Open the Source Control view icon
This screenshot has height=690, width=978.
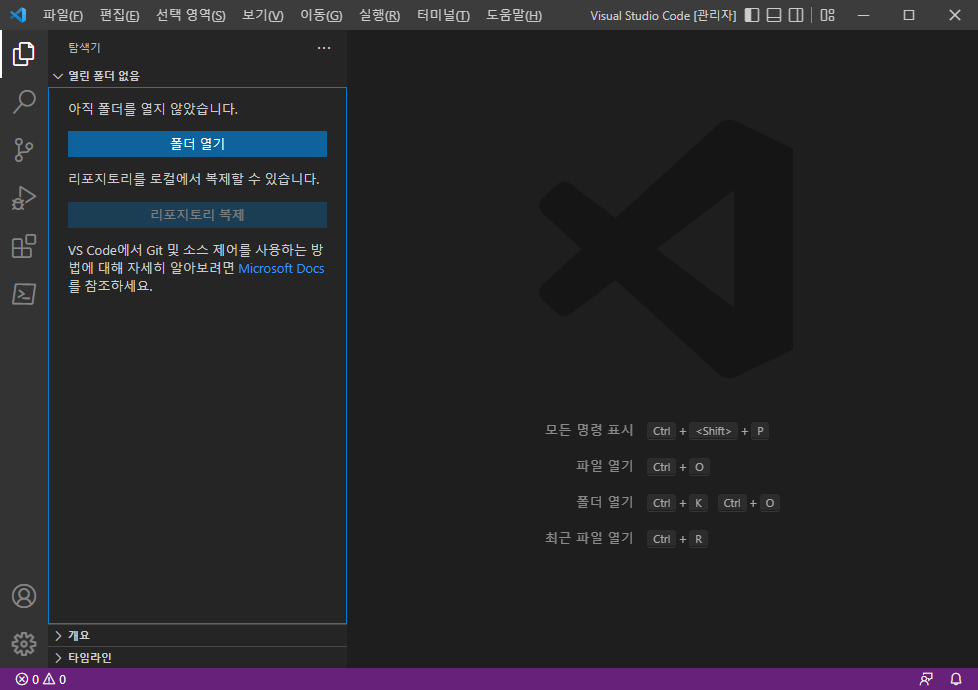[x=24, y=150]
